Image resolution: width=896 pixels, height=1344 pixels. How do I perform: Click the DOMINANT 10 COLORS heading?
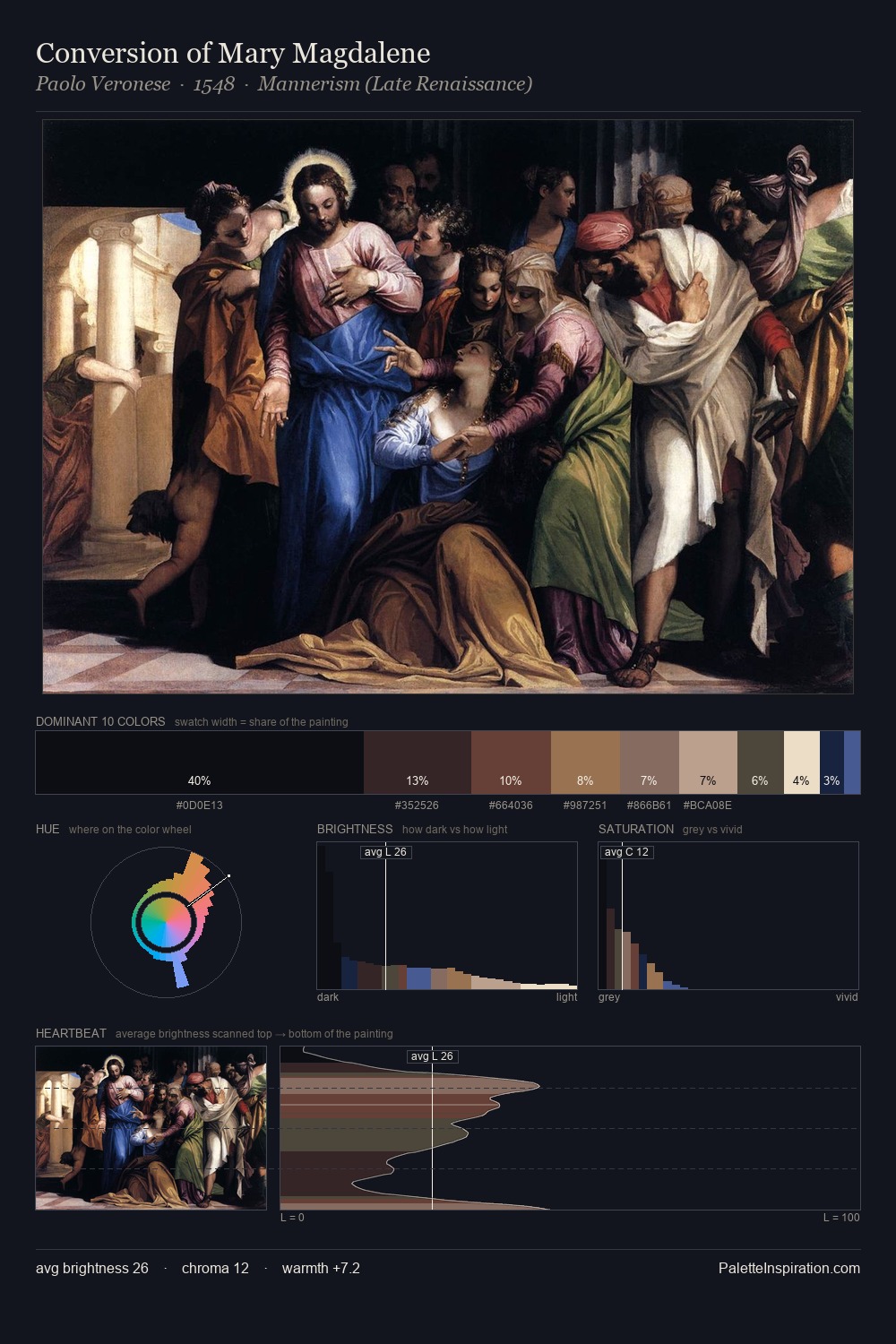tap(100, 721)
